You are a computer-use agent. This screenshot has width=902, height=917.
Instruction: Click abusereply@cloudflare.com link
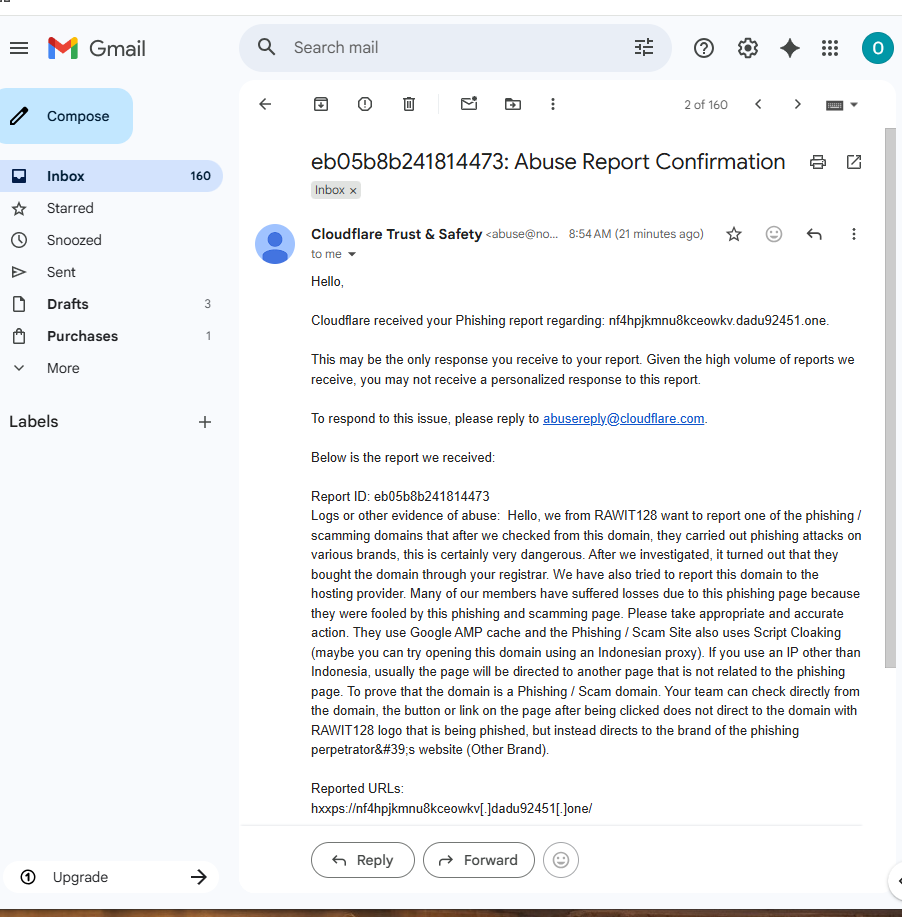coord(624,419)
